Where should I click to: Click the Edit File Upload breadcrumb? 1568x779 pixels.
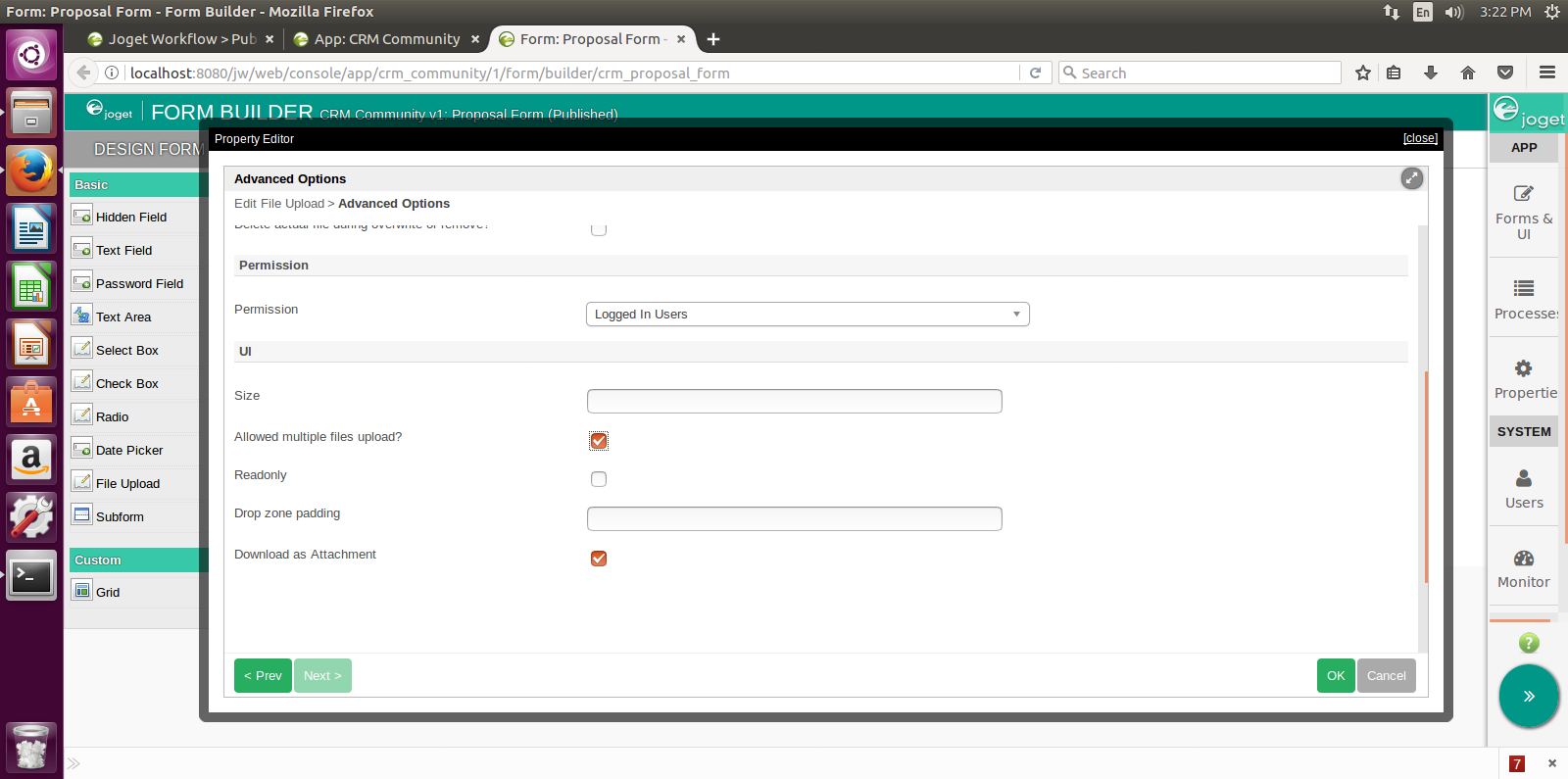pyautogui.click(x=279, y=203)
